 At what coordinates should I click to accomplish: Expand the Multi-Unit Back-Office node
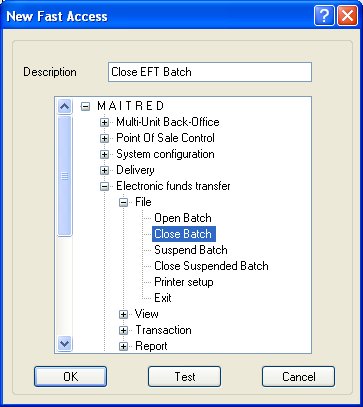[104, 123]
